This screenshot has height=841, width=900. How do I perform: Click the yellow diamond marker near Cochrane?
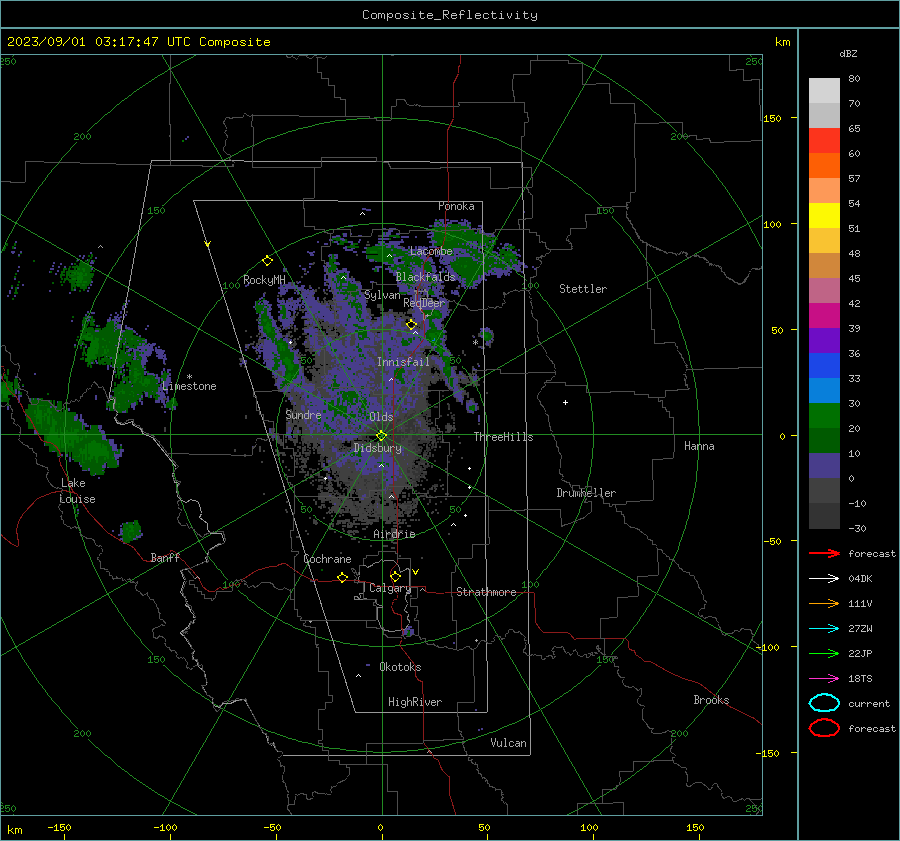tap(342, 577)
